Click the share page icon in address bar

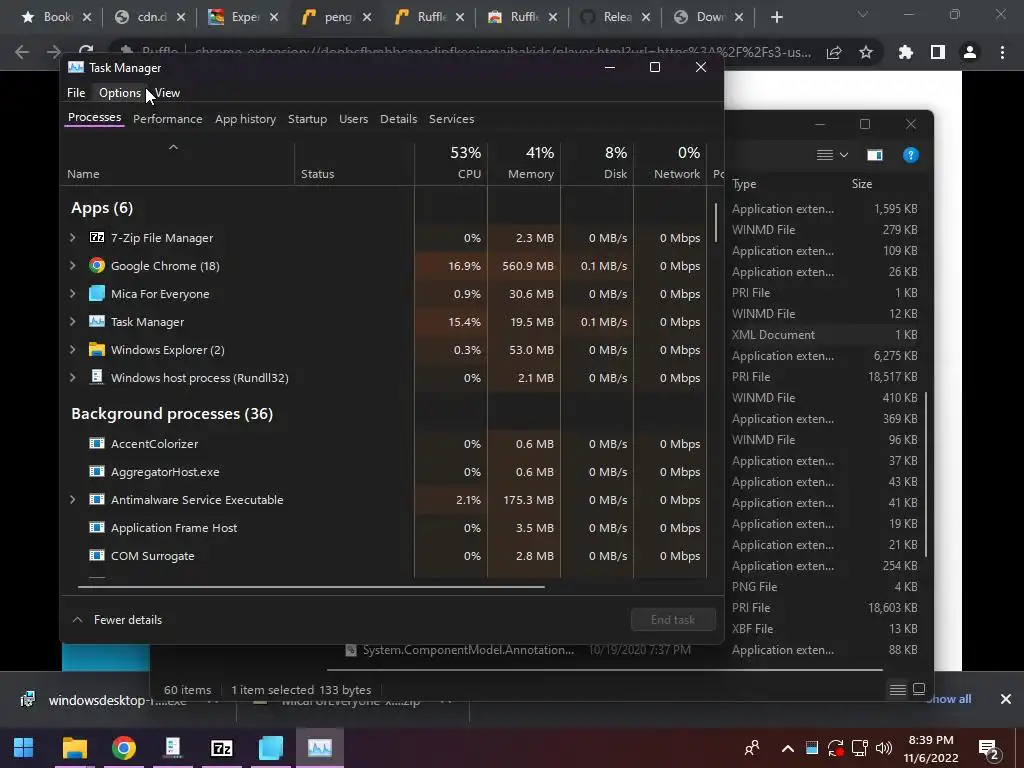[x=834, y=52]
